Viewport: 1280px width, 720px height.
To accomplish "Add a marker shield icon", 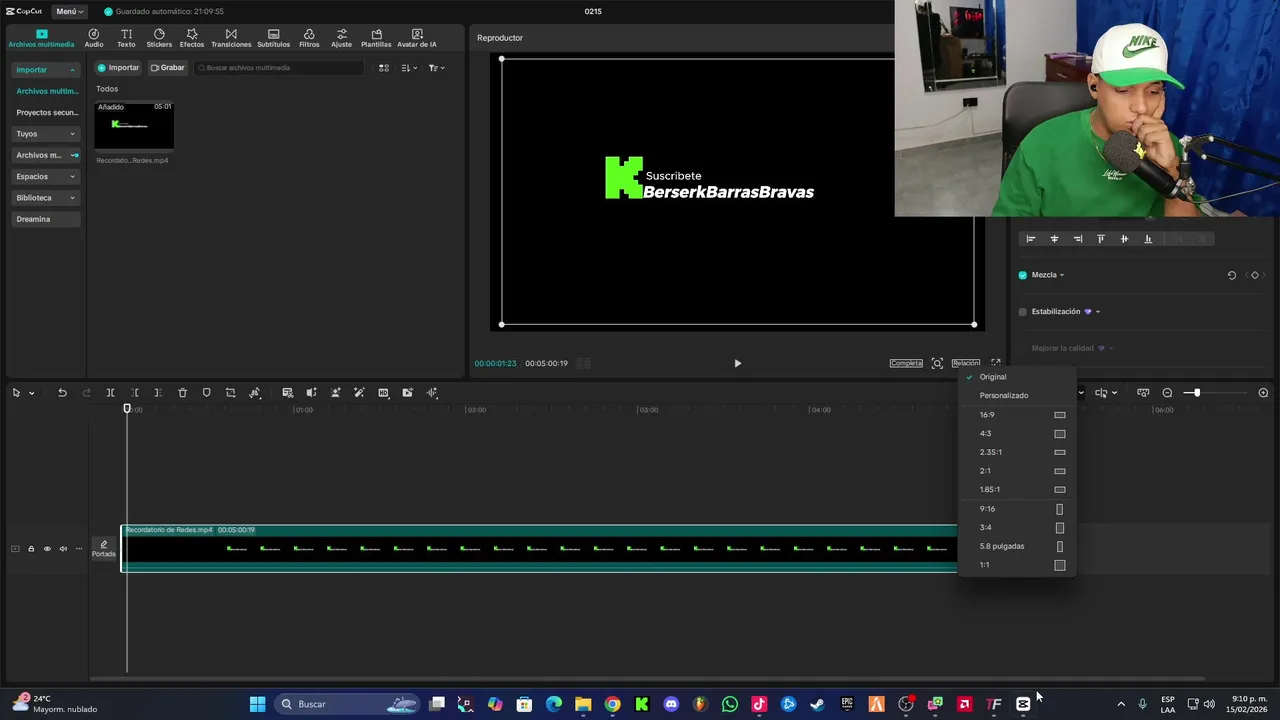I will [206, 393].
